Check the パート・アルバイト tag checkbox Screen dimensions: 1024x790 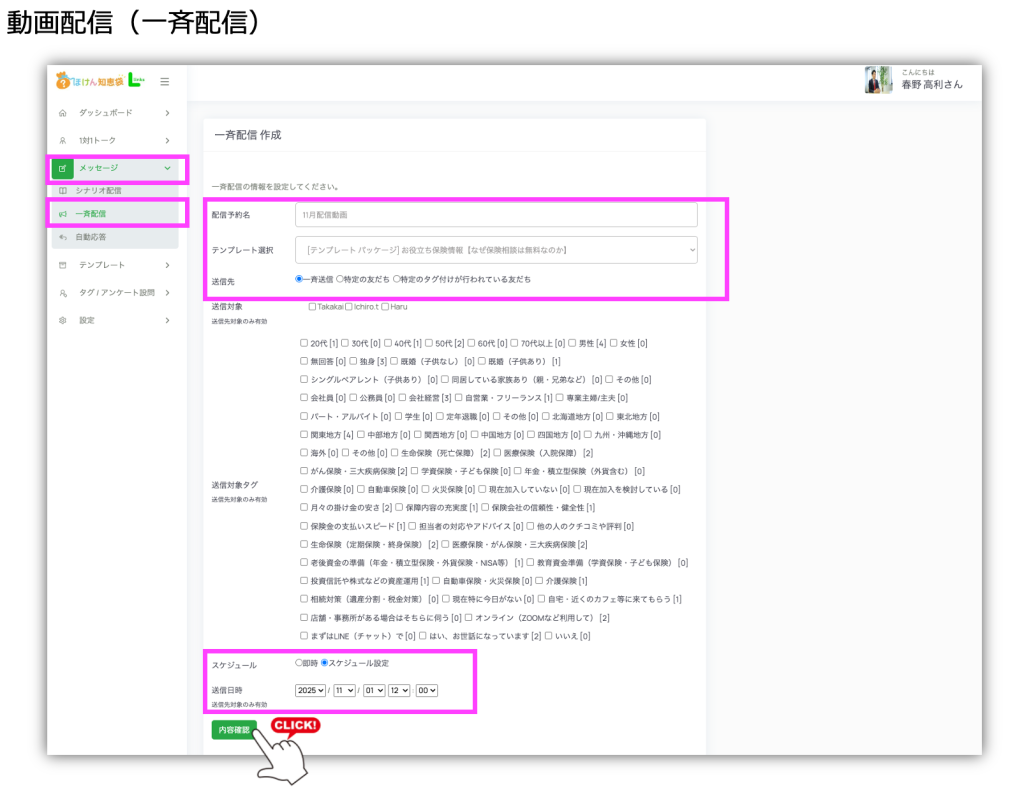click(x=304, y=416)
